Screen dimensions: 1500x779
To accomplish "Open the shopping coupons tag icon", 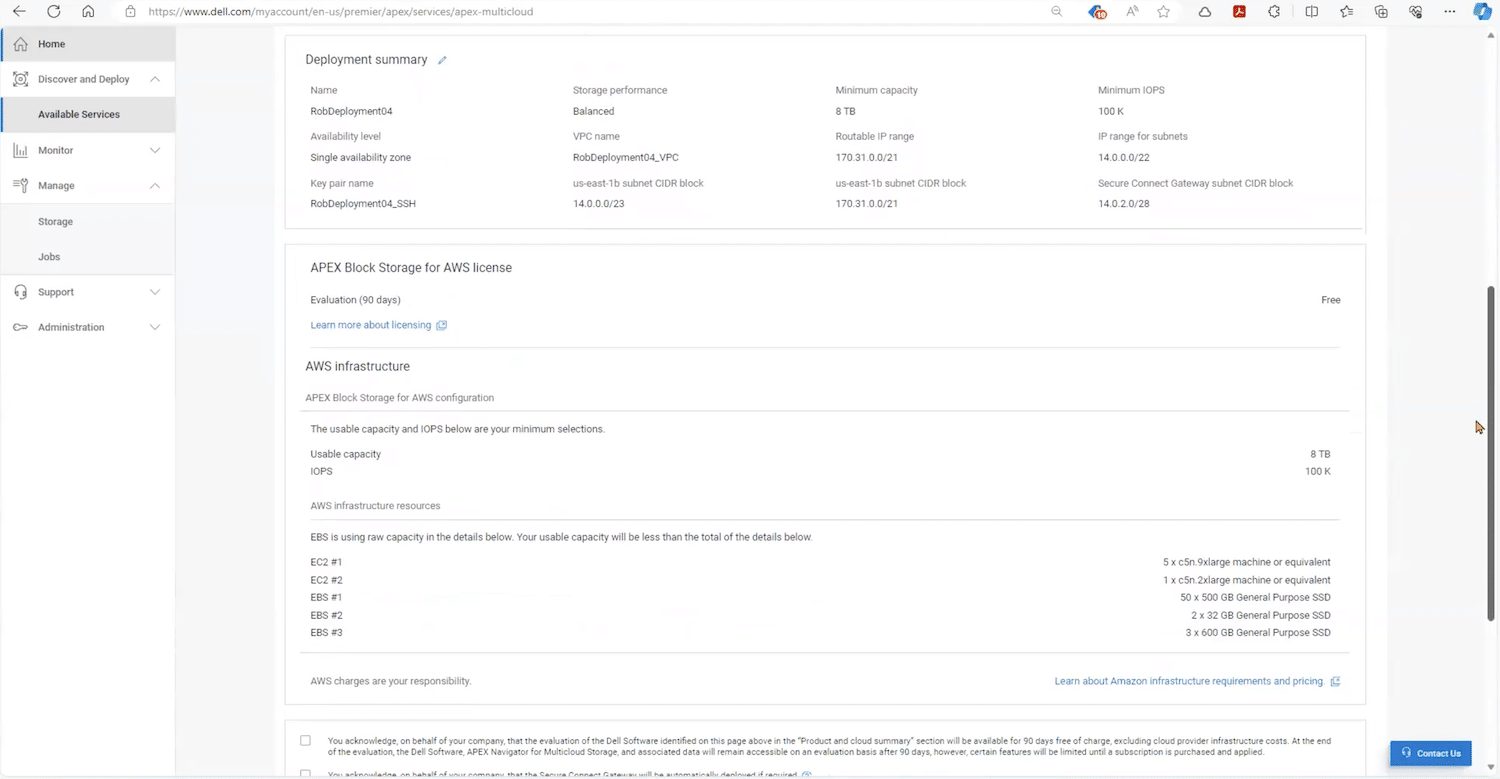I will click(1097, 12).
